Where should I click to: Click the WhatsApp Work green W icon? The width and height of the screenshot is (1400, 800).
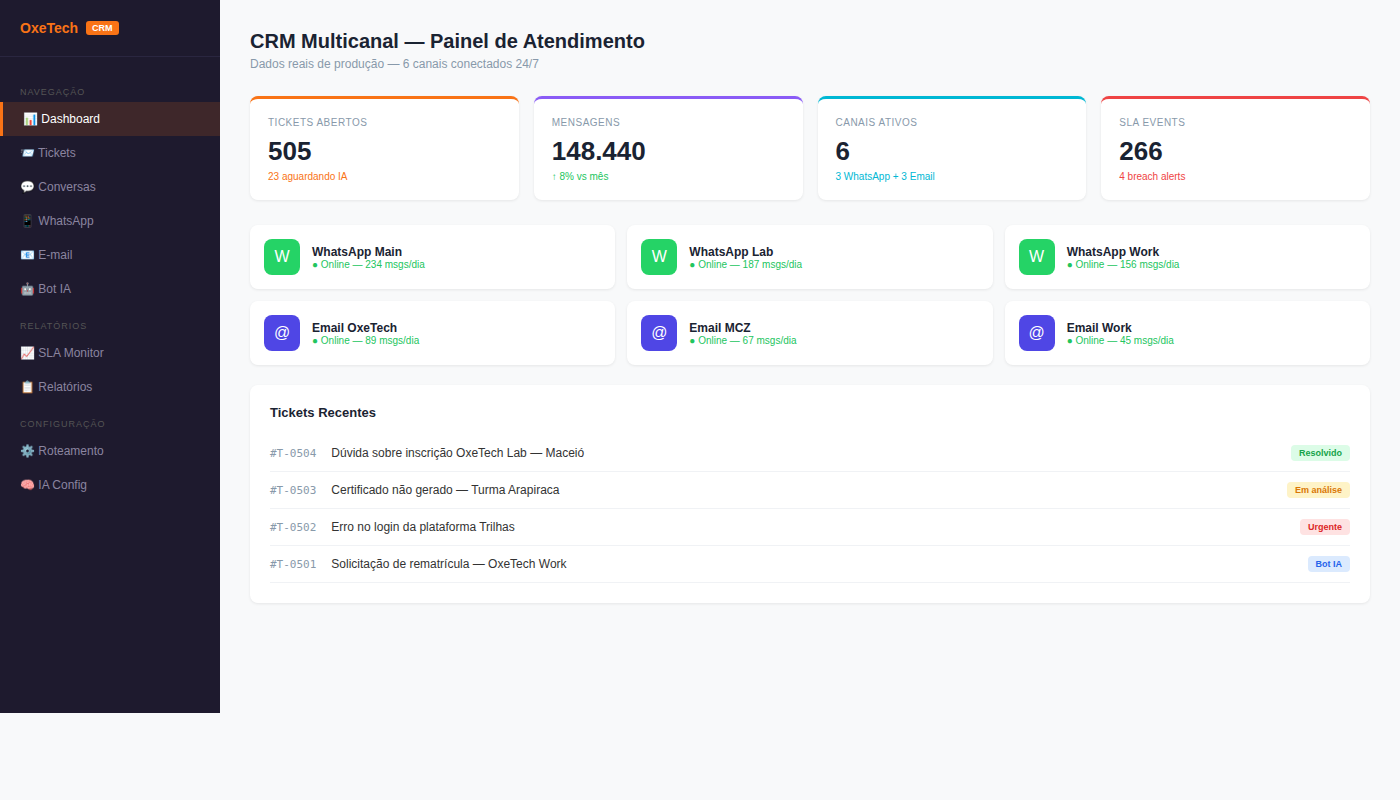point(1036,257)
